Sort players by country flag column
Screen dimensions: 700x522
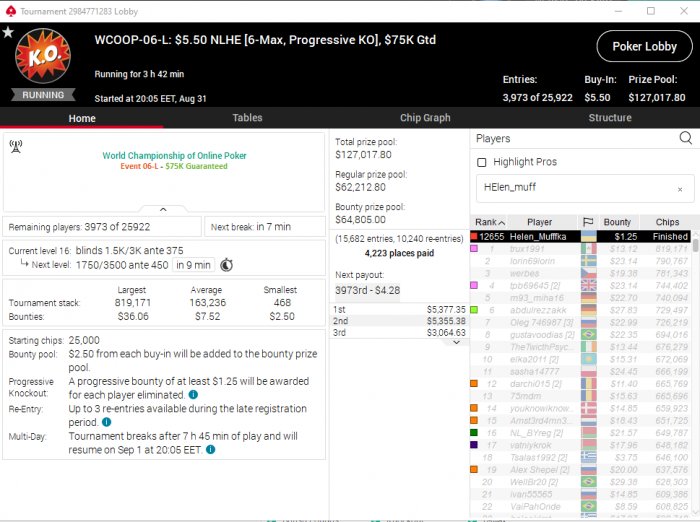(588, 222)
